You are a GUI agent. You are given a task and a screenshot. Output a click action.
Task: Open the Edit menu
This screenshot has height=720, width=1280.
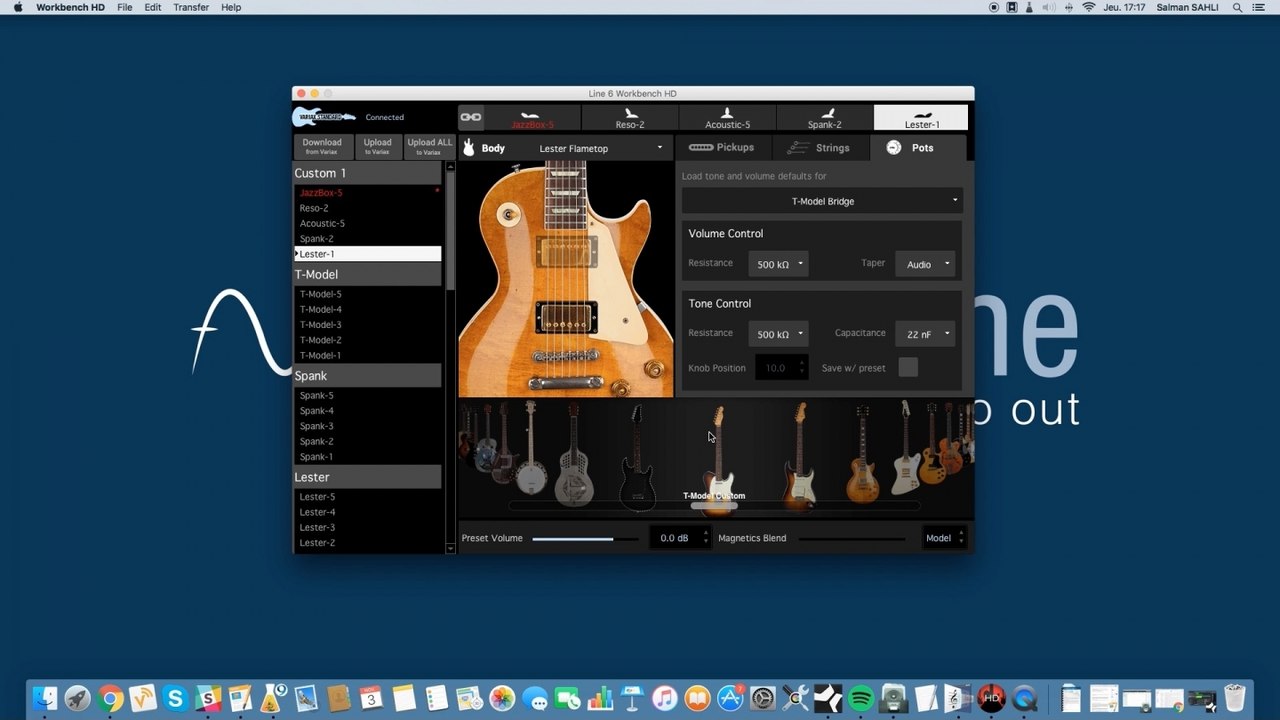pos(152,7)
